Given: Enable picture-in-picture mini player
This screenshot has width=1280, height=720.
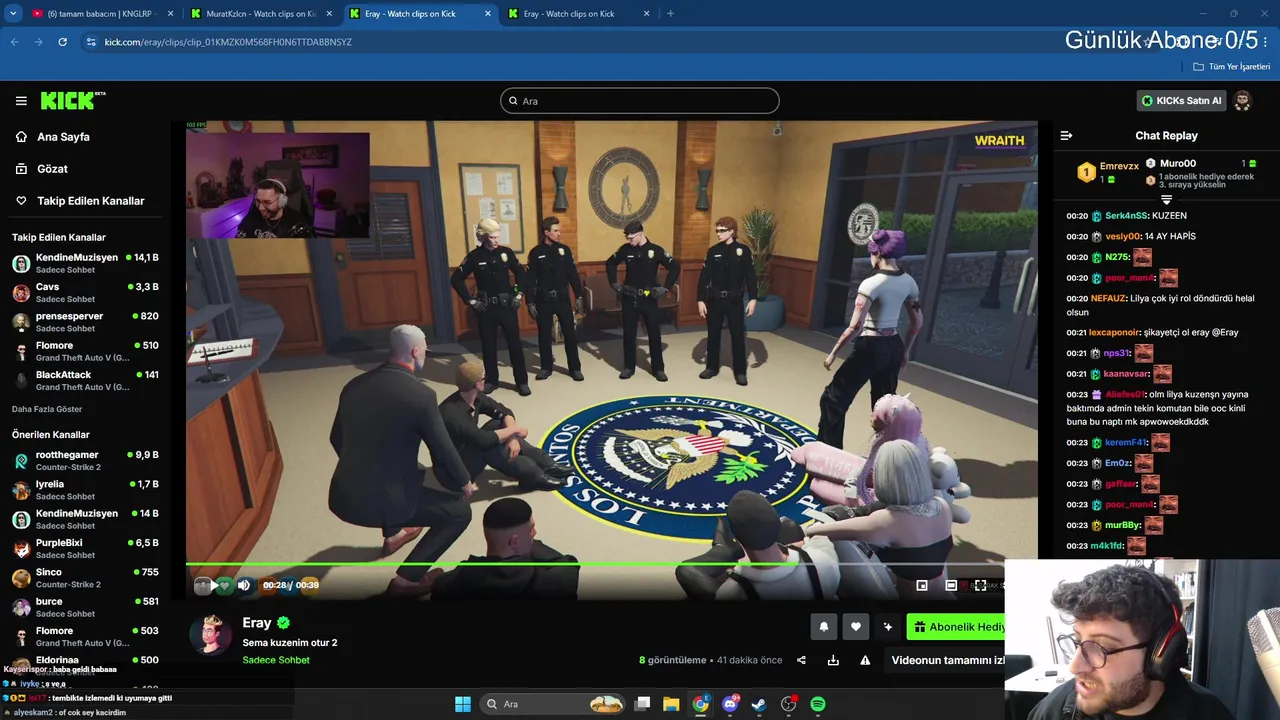Looking at the screenshot, I should click(922, 585).
